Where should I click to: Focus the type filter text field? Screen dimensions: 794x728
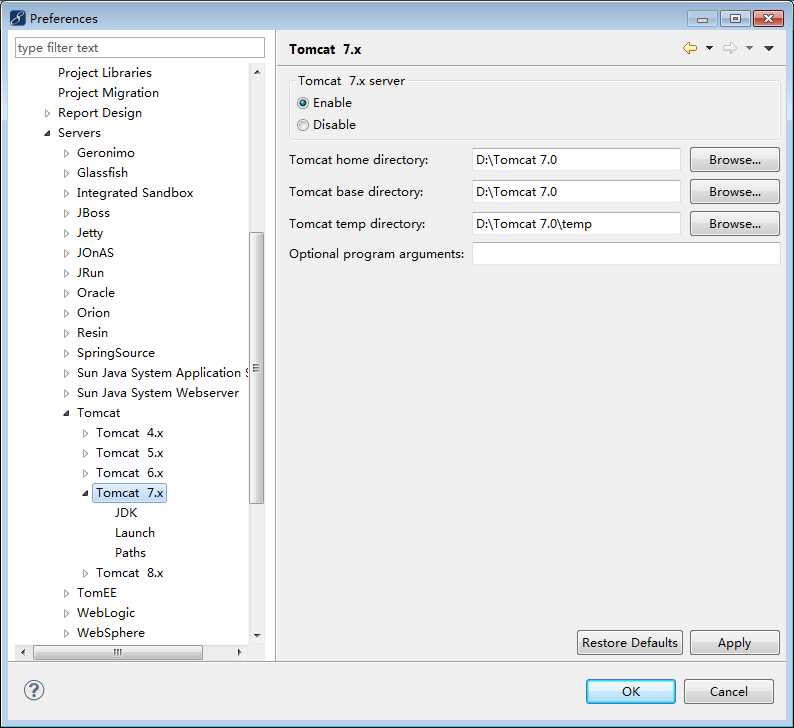(140, 48)
